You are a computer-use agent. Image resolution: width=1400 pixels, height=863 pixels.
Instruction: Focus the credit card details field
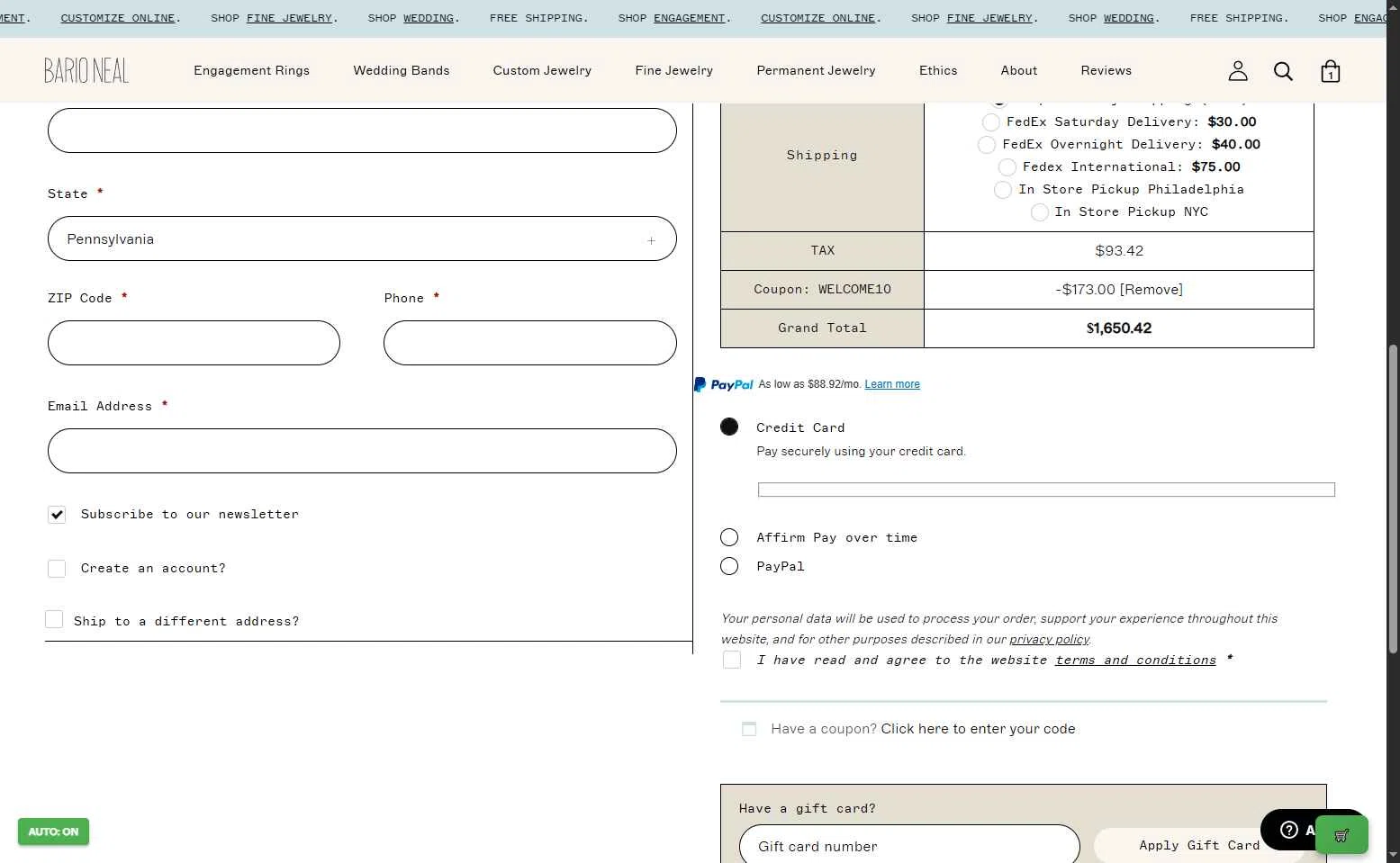[1046, 490]
